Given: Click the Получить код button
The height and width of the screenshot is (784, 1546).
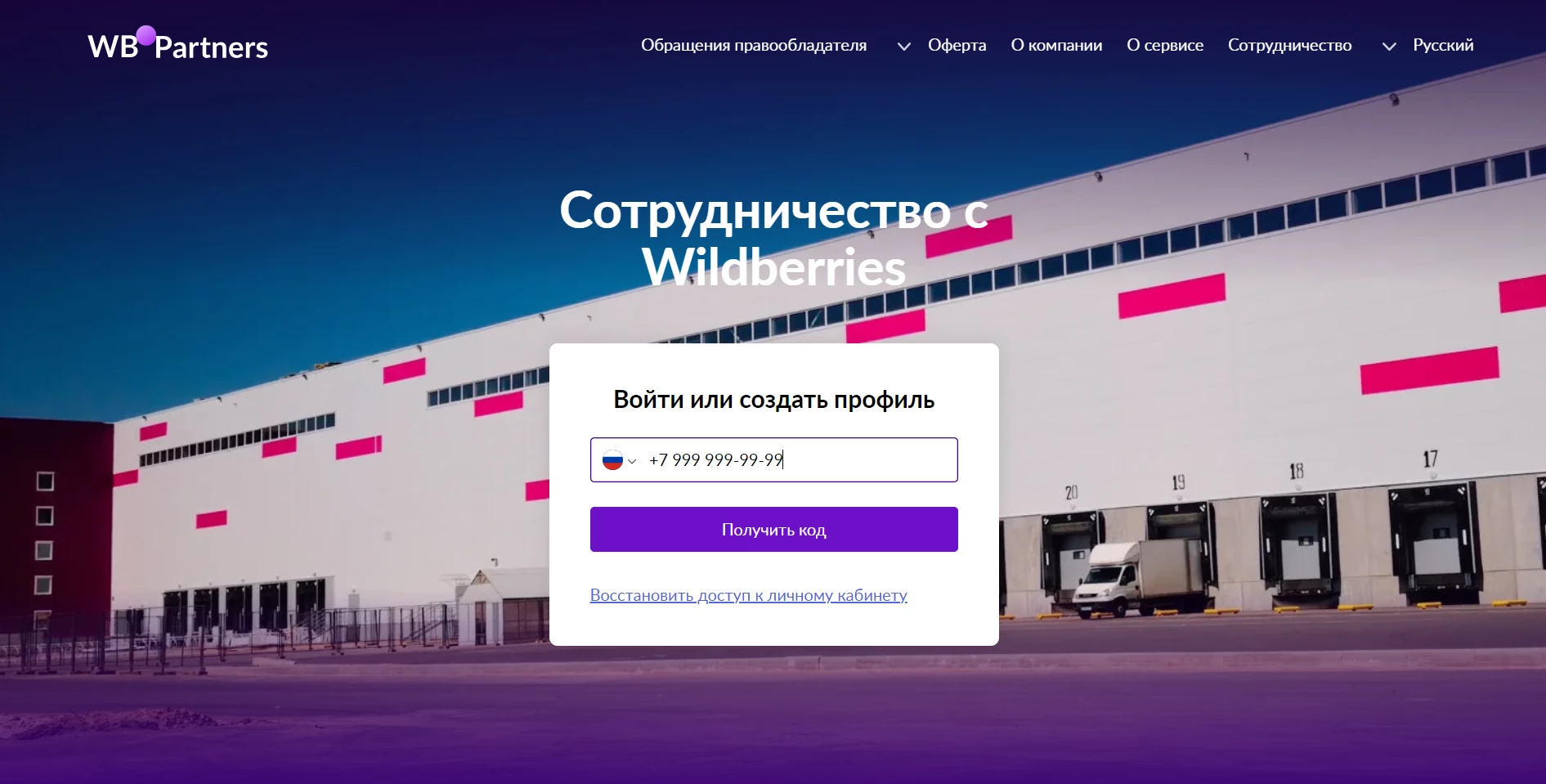Looking at the screenshot, I should 773,529.
